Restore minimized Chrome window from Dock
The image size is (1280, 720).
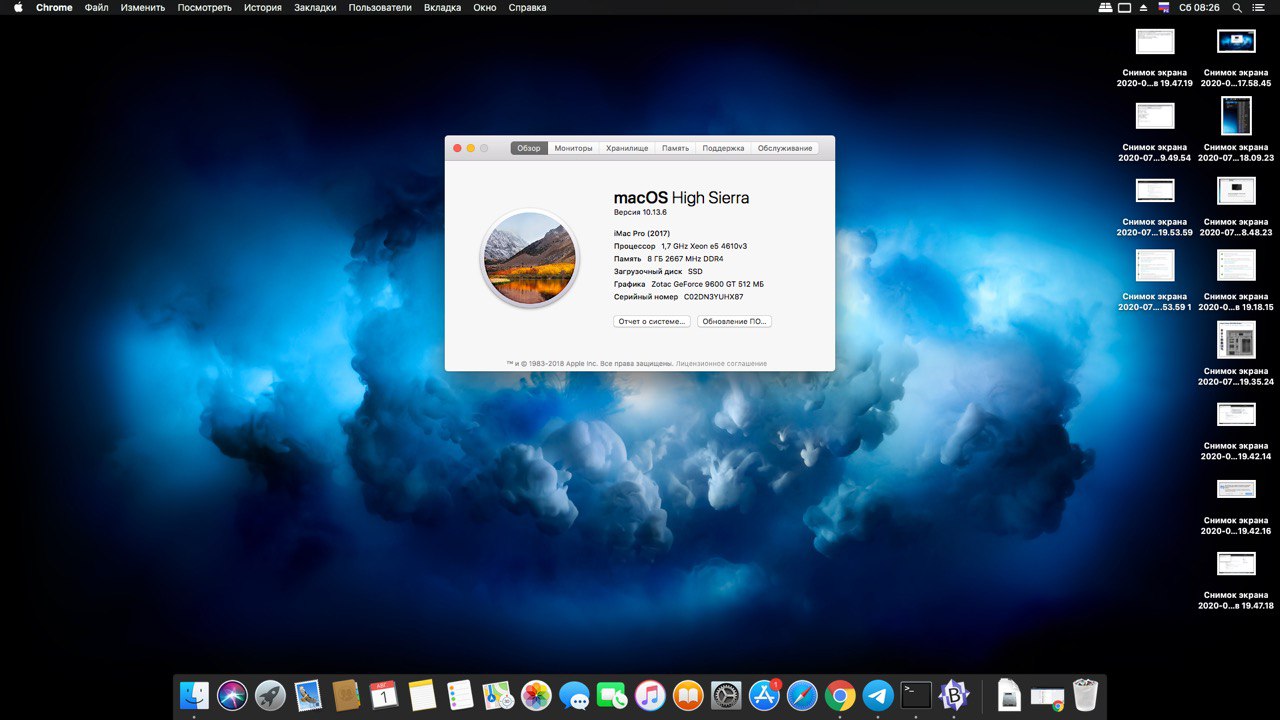(x=1047, y=696)
